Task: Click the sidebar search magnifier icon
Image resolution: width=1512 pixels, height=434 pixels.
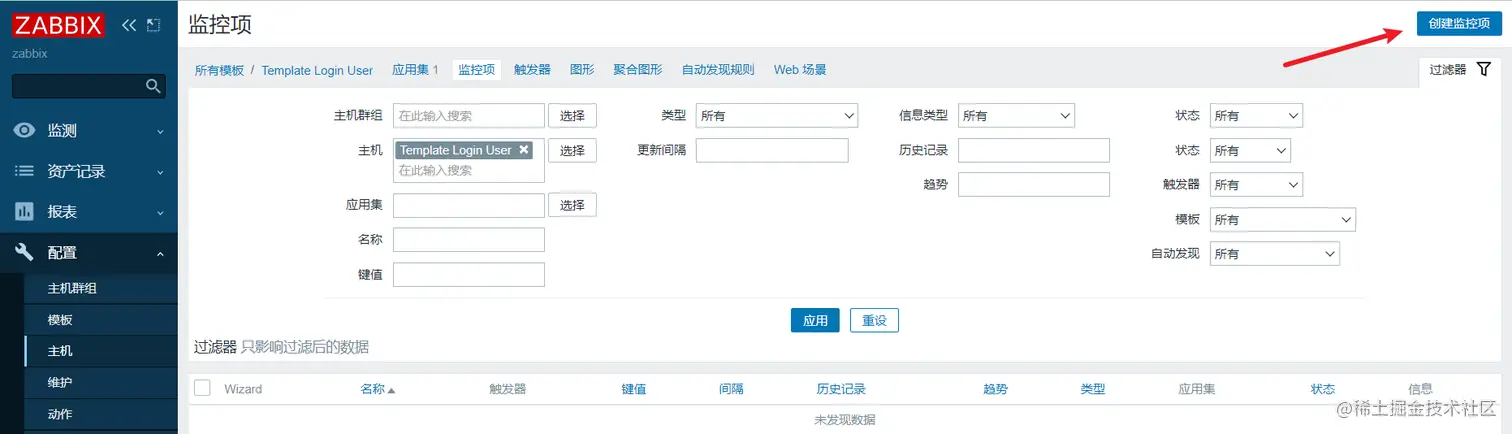Action: (153, 86)
